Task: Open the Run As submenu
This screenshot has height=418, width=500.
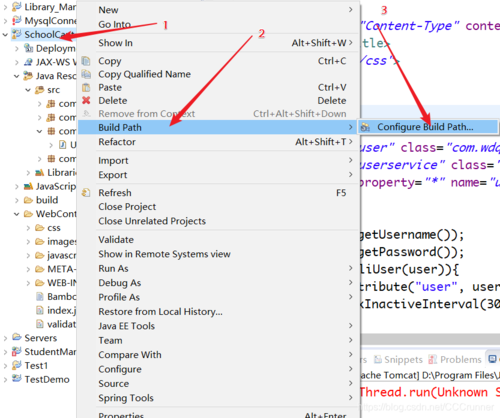Action: click(219, 269)
